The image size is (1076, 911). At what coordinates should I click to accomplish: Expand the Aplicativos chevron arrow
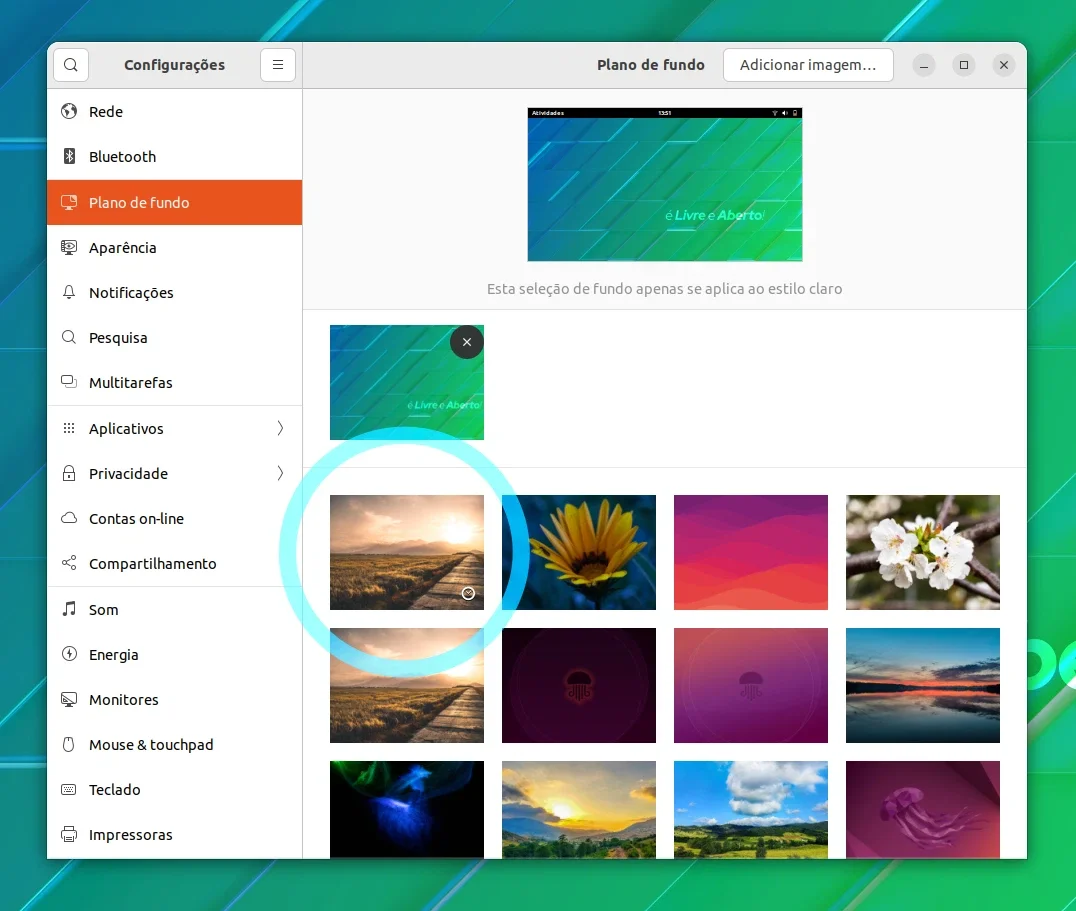(280, 428)
